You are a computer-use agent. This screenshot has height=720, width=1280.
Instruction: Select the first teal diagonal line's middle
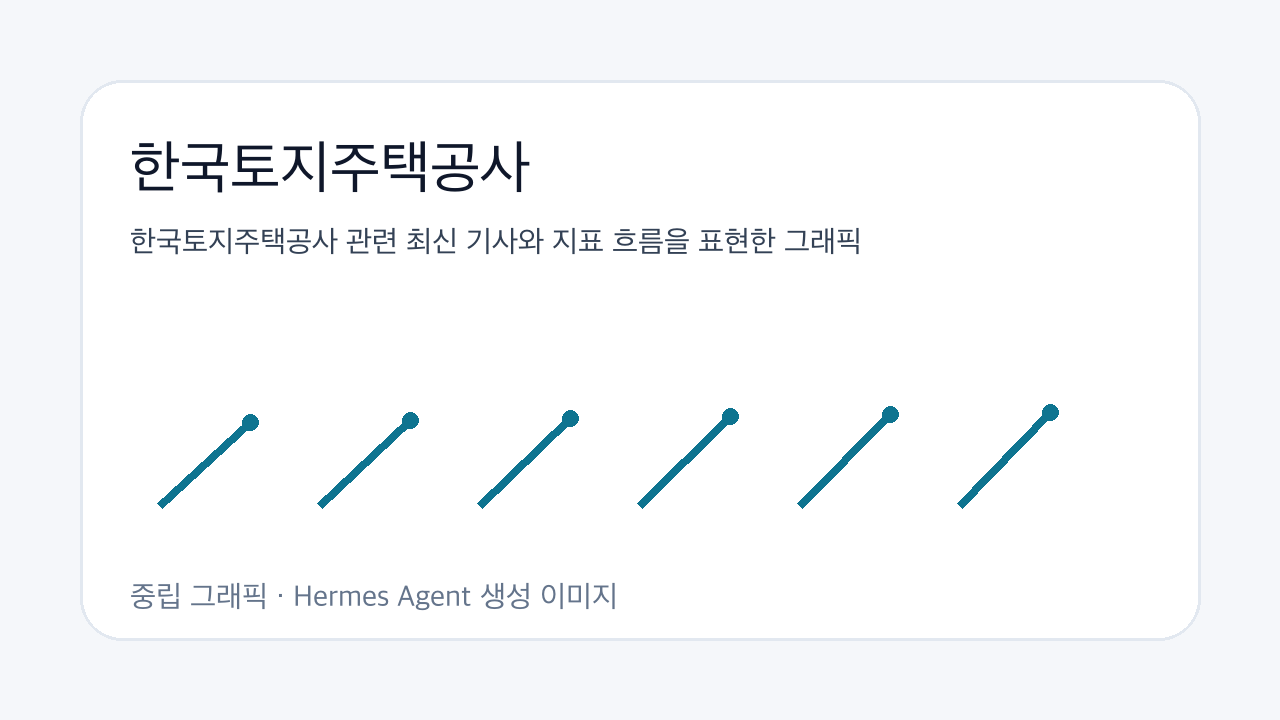[x=205, y=463]
